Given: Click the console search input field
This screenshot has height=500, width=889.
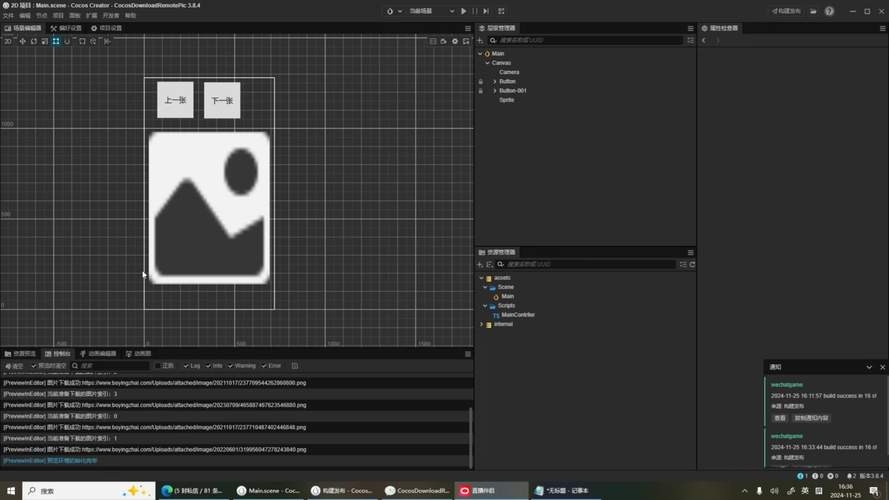Looking at the screenshot, I should [x=110, y=366].
